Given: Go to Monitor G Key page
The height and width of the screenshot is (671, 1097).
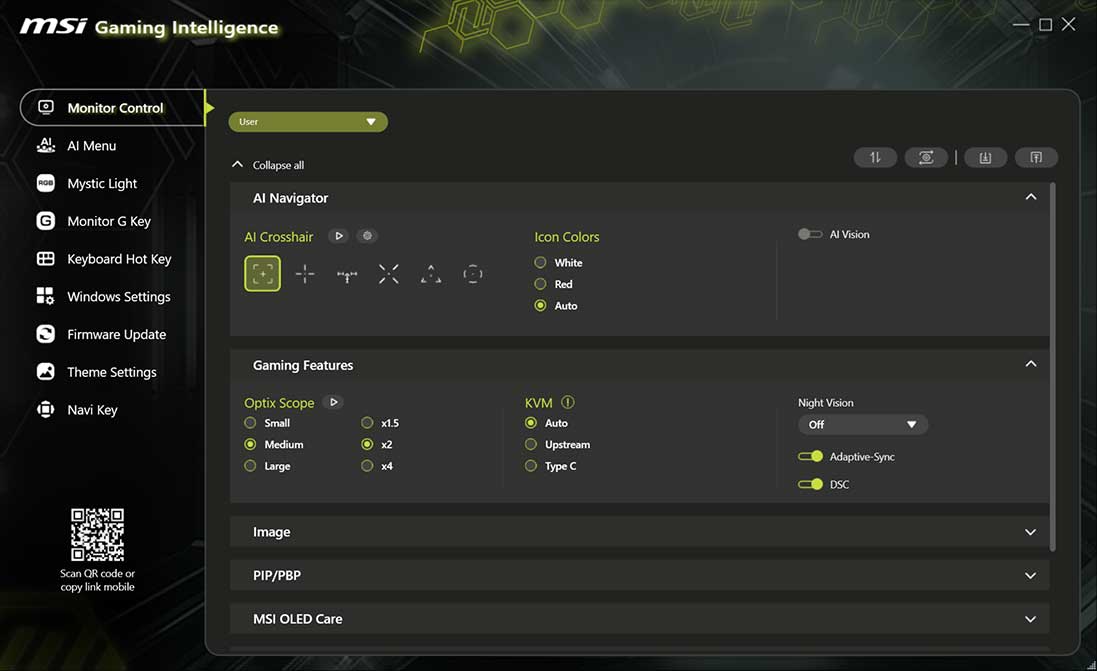Looking at the screenshot, I should click(109, 221).
